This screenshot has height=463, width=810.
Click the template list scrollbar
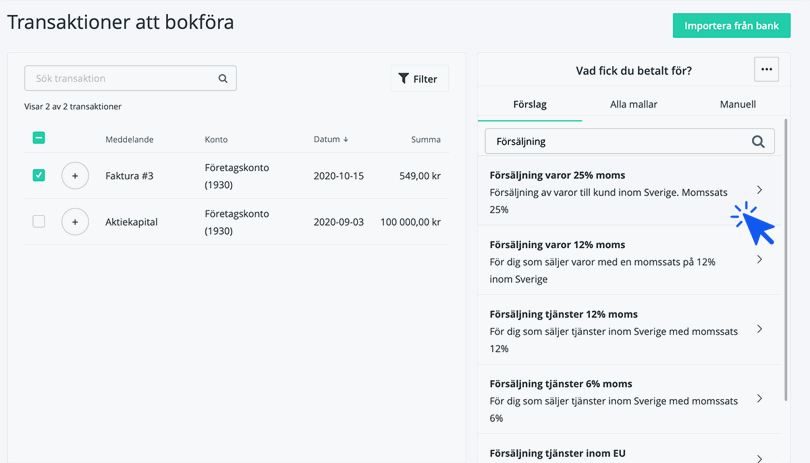click(x=786, y=259)
